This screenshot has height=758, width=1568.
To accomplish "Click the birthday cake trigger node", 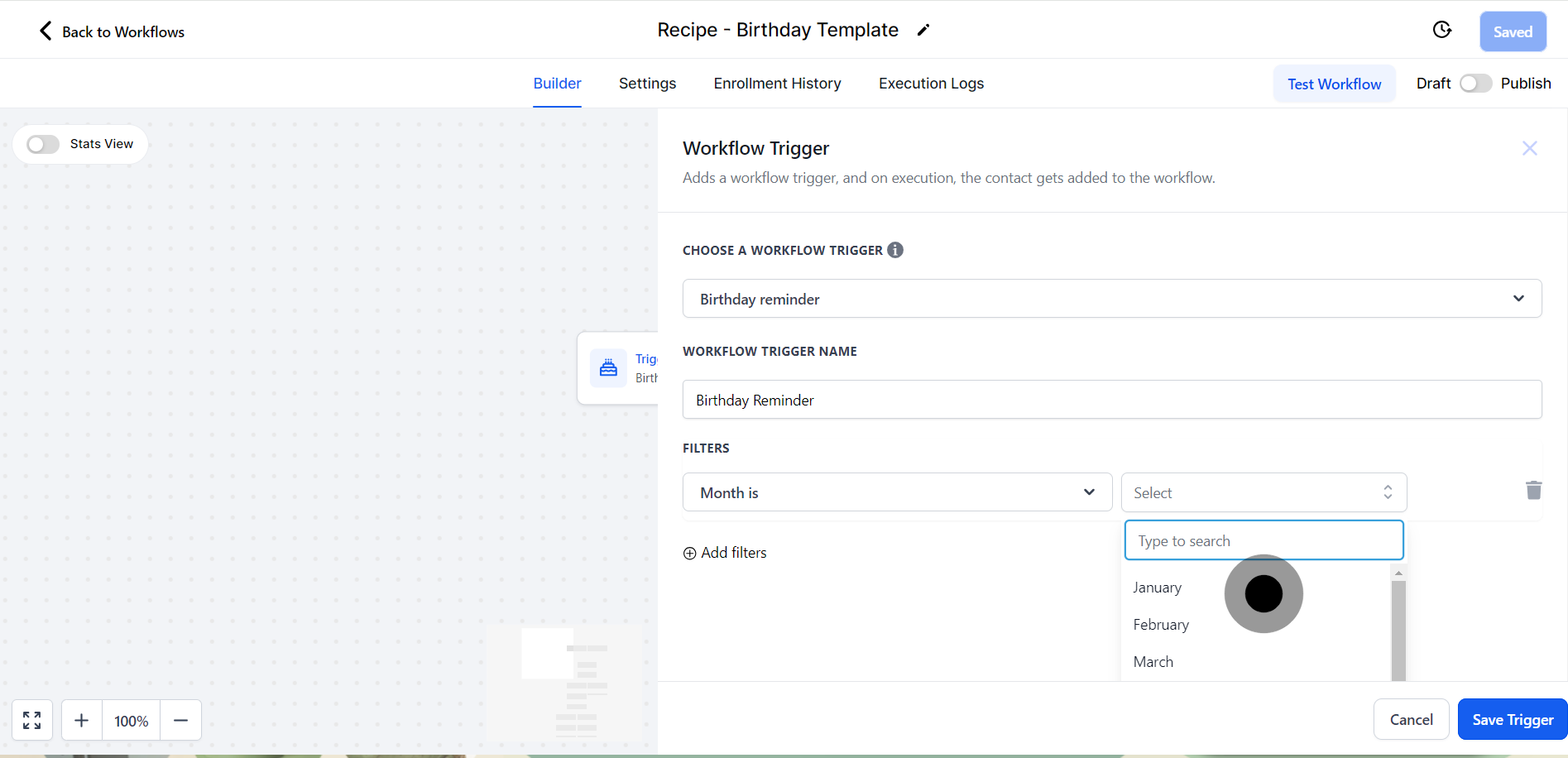I will tap(609, 368).
